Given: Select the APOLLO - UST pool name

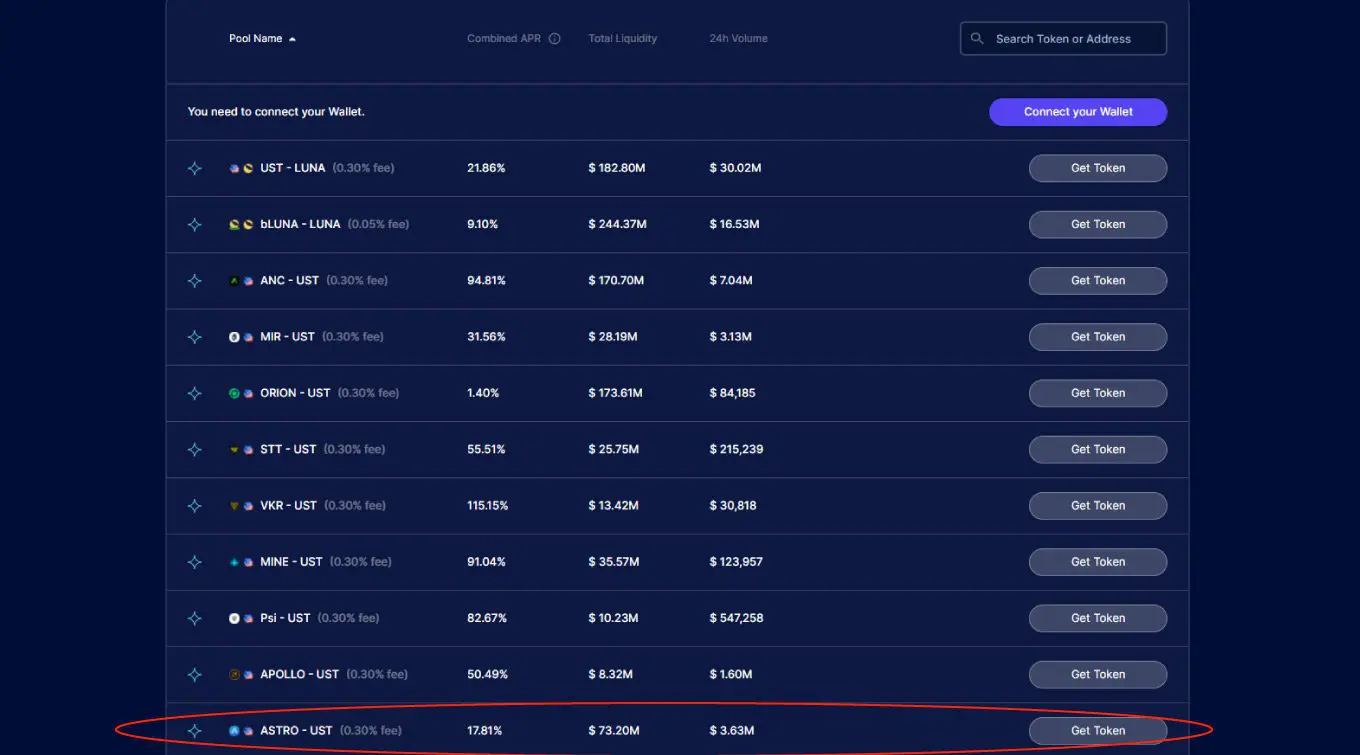Looking at the screenshot, I should pos(299,674).
